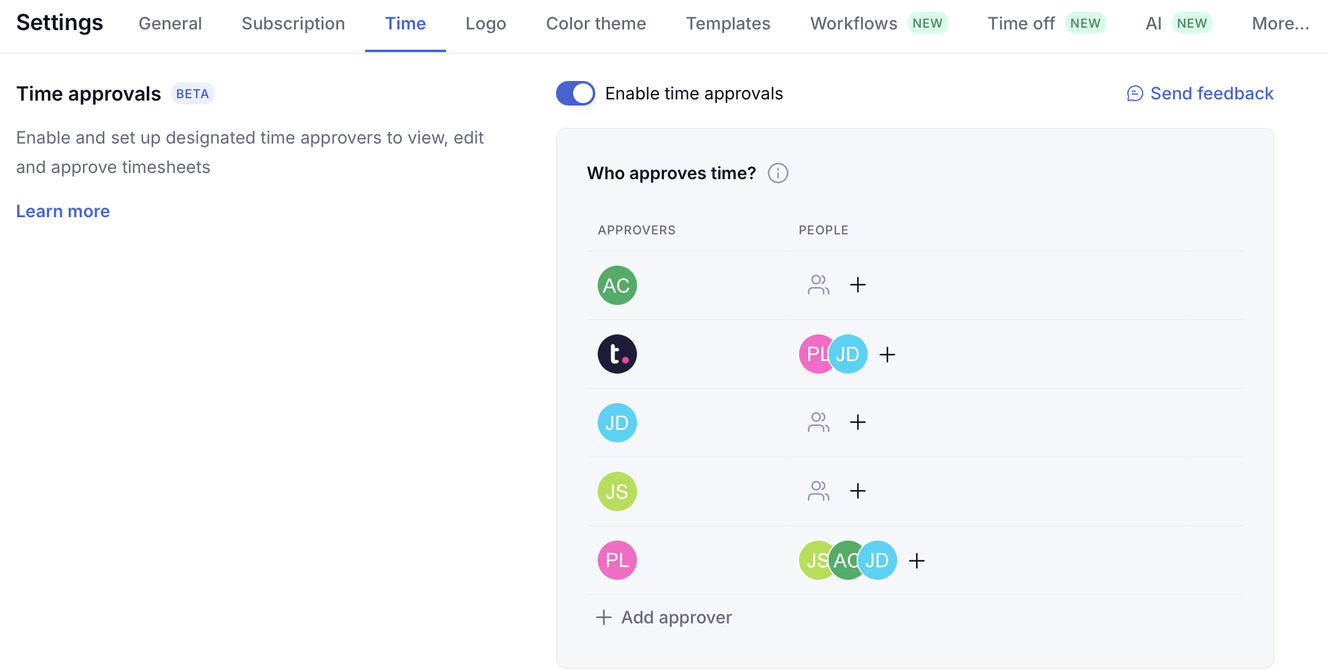The height and width of the screenshot is (670, 1328).
Task: Click the pink PL approver avatar
Action: (x=617, y=560)
